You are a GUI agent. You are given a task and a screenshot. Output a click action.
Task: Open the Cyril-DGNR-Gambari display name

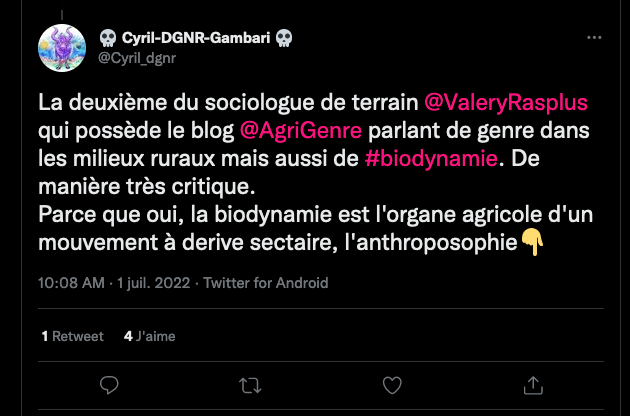point(196,38)
